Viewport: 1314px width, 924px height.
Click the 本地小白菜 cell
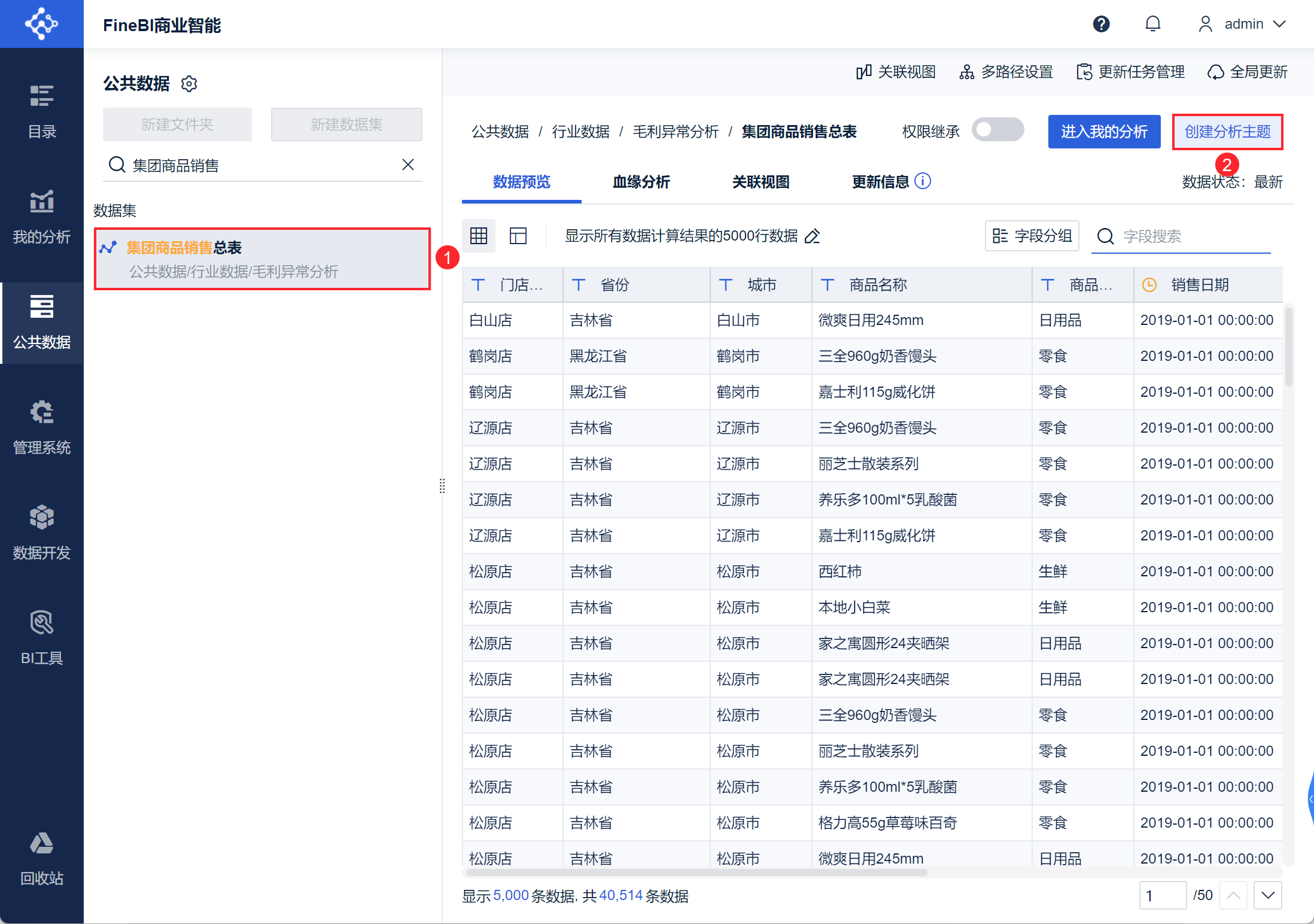(922, 607)
